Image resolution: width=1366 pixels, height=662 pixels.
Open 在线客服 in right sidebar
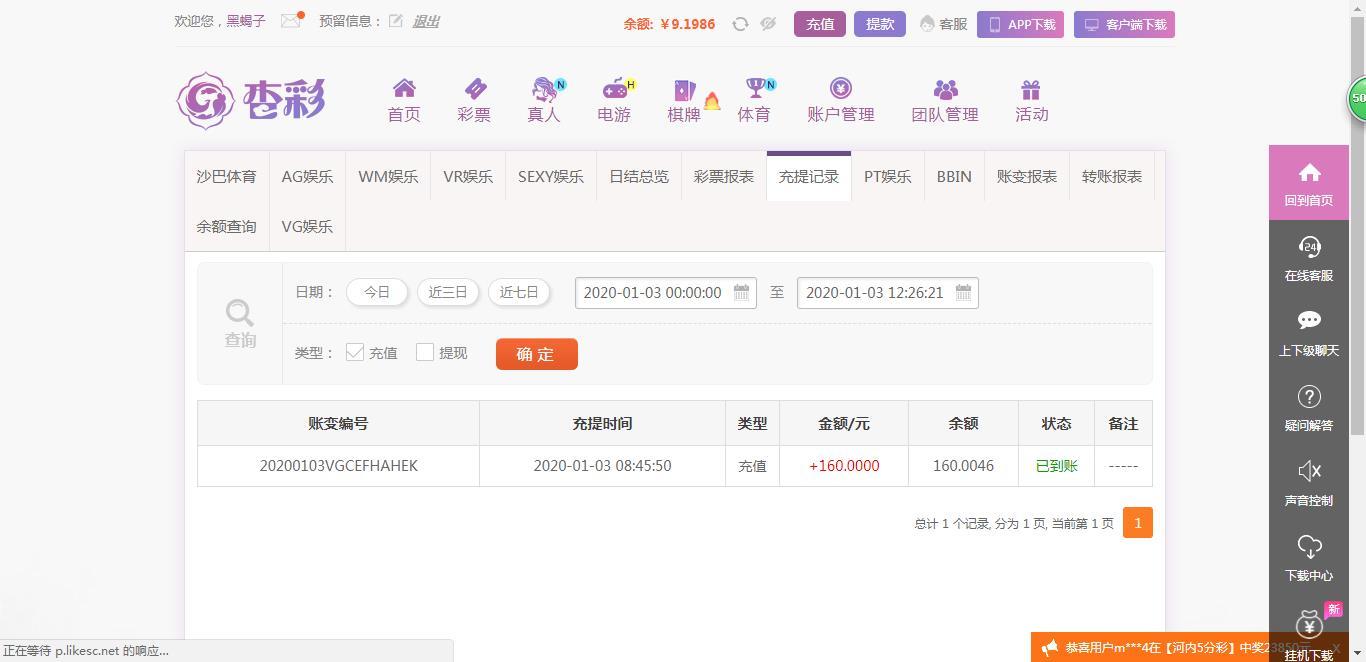pyautogui.click(x=1309, y=258)
